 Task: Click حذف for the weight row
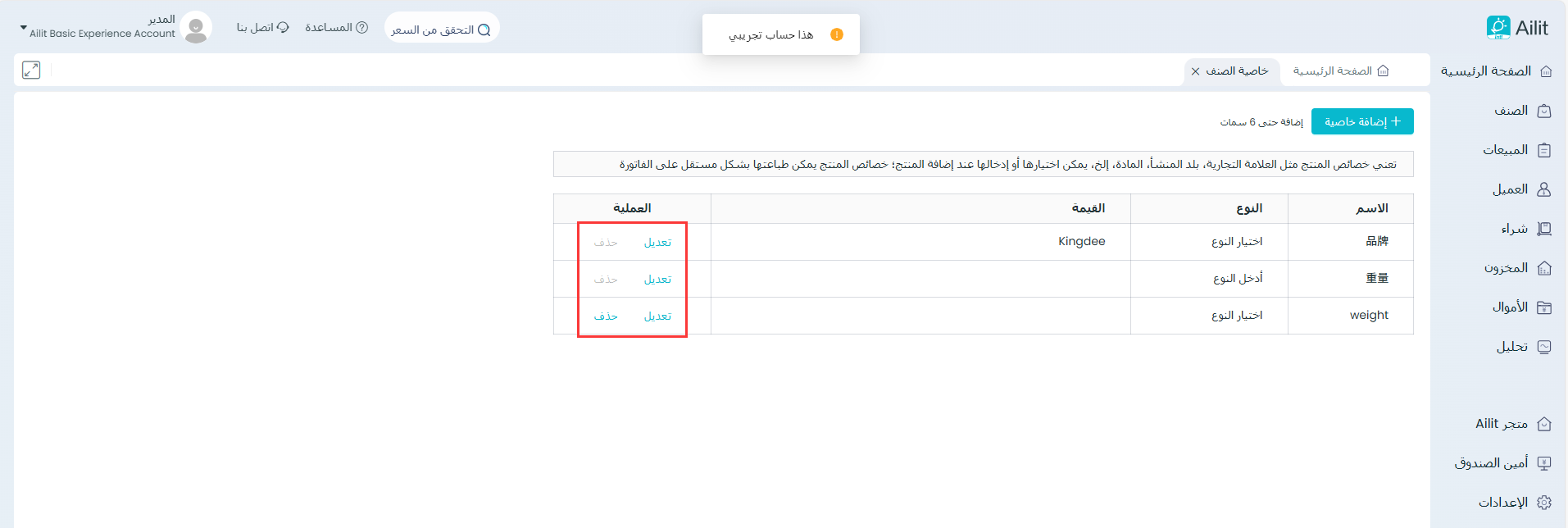606,316
